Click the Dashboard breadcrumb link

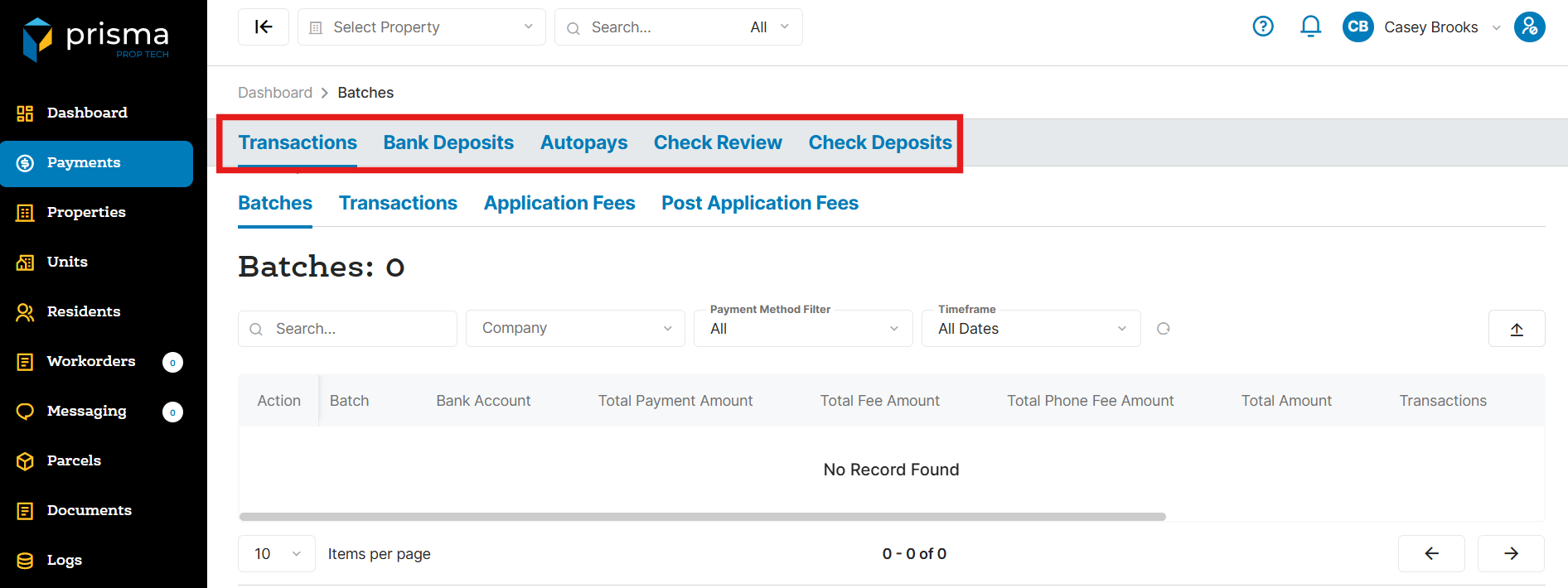click(275, 93)
